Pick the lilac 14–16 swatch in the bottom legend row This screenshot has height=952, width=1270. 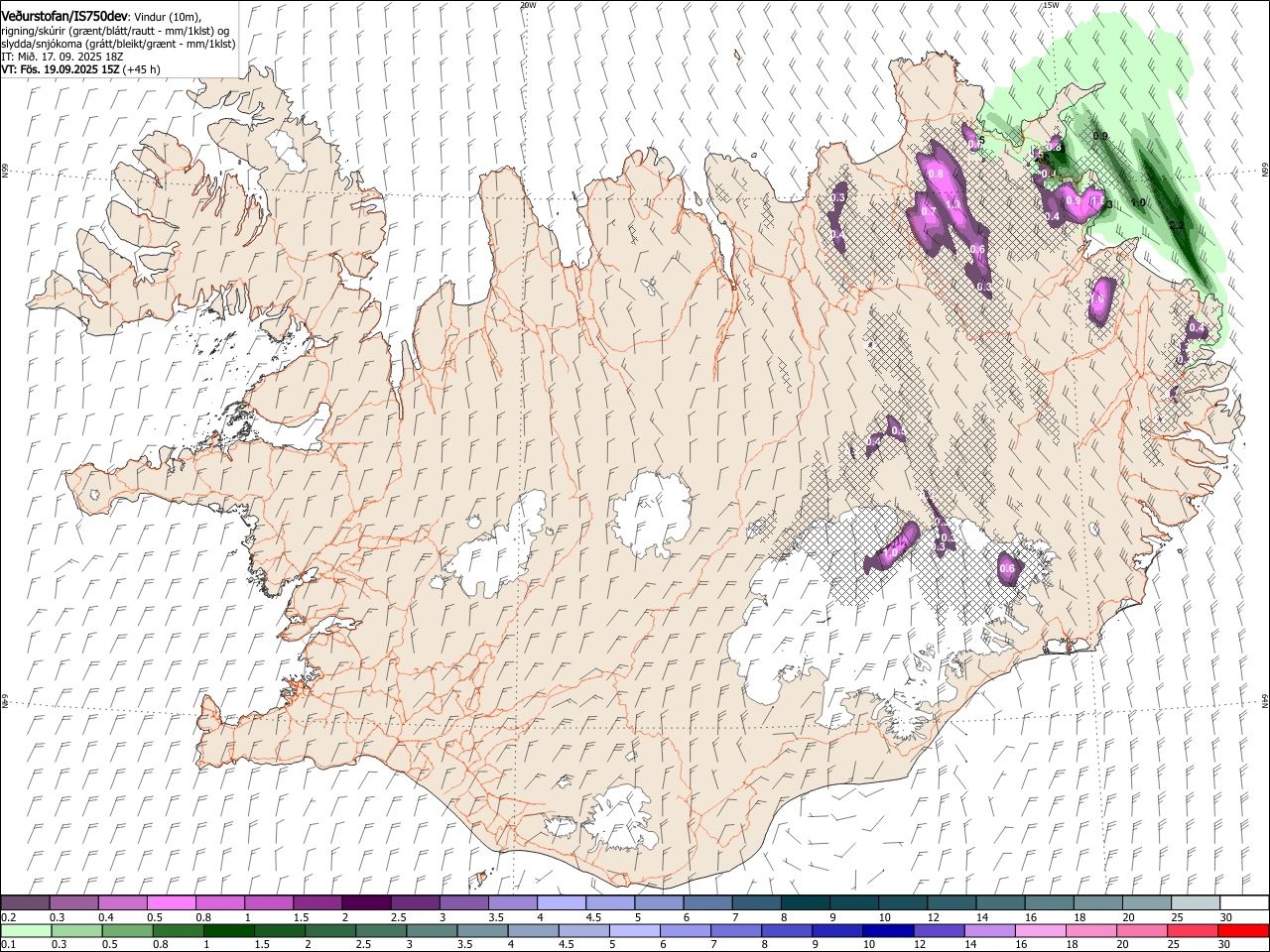tap(989, 931)
